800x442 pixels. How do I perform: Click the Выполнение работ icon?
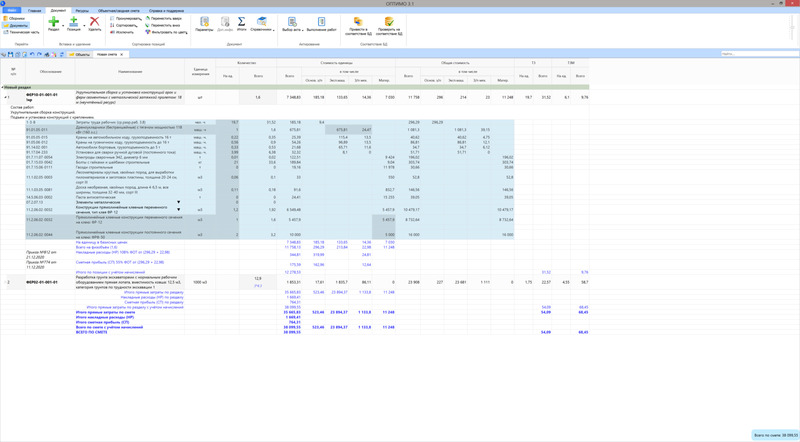322,23
